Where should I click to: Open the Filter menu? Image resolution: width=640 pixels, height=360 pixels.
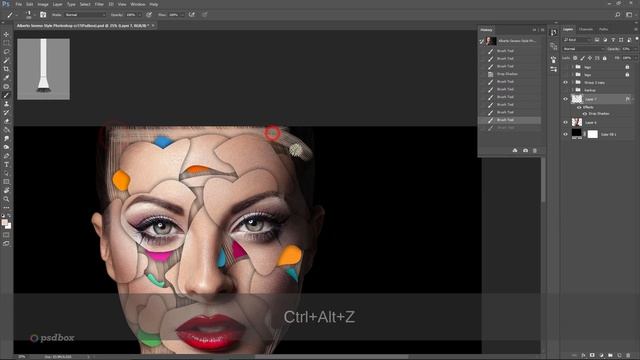[x=99, y=4]
